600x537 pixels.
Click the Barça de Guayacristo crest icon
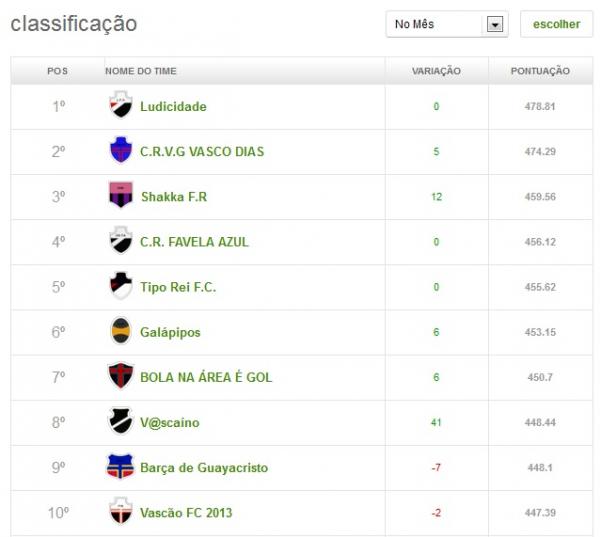pyautogui.click(x=120, y=467)
